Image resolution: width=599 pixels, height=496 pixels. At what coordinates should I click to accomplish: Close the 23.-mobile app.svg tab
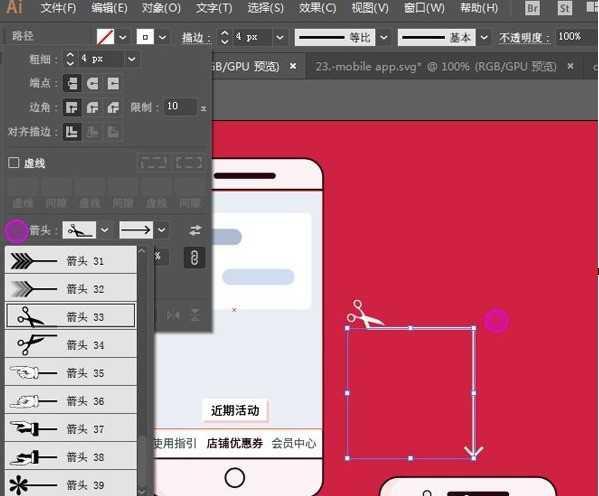tap(570, 66)
